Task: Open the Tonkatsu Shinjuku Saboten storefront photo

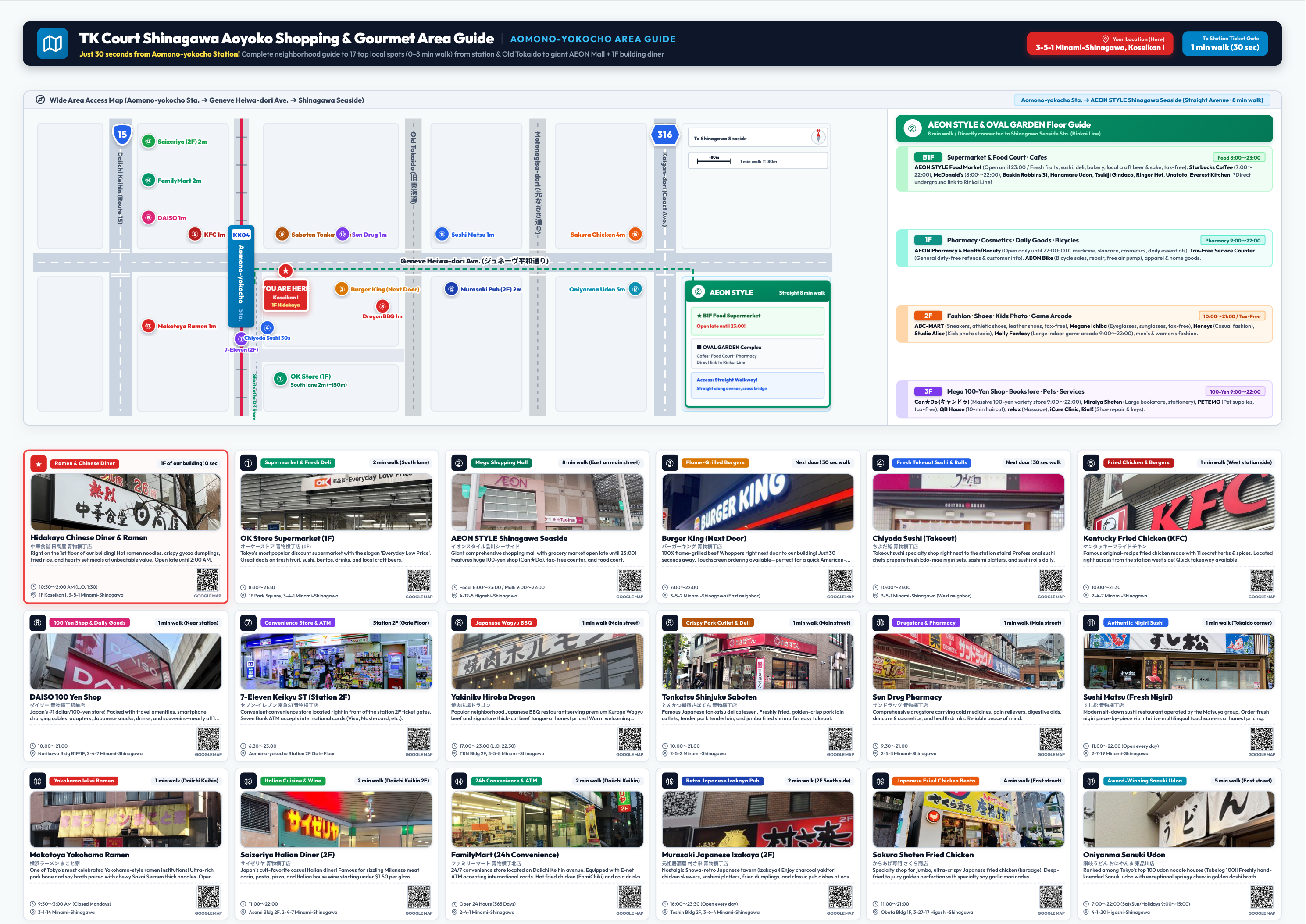Action: click(757, 661)
